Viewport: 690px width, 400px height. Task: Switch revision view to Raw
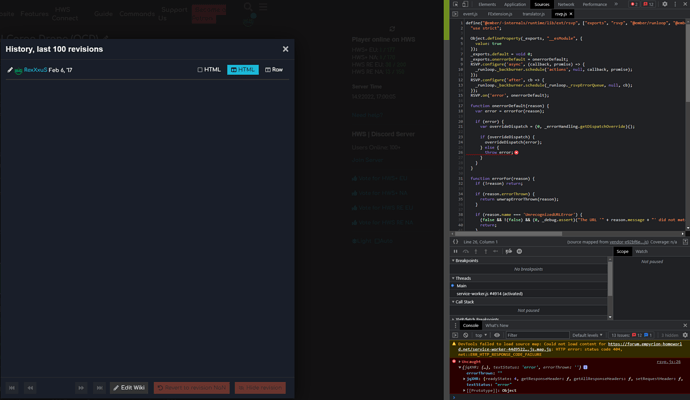pyautogui.click(x=274, y=70)
